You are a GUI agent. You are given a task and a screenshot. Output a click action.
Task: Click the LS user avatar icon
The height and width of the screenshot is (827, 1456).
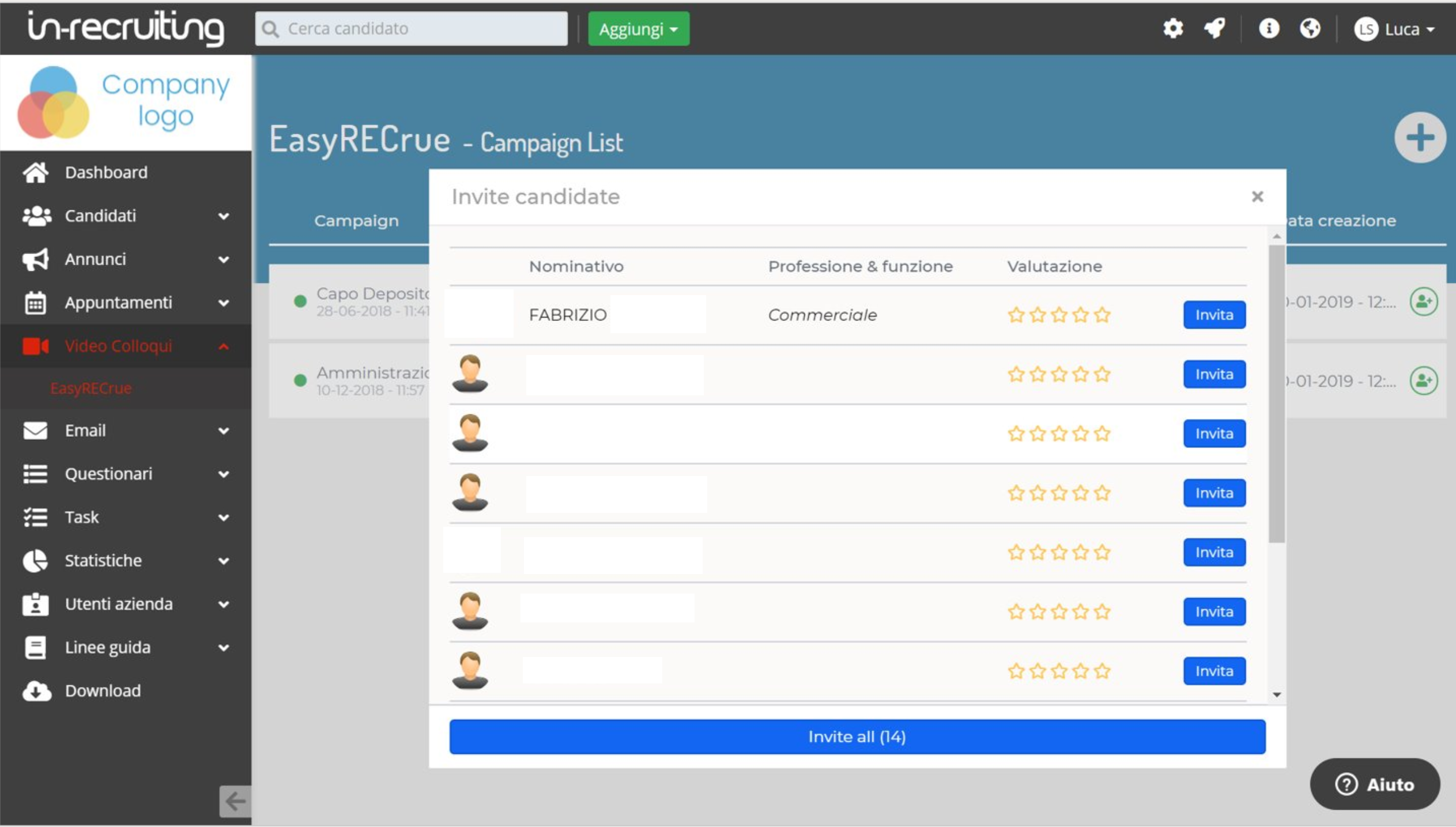point(1366,29)
